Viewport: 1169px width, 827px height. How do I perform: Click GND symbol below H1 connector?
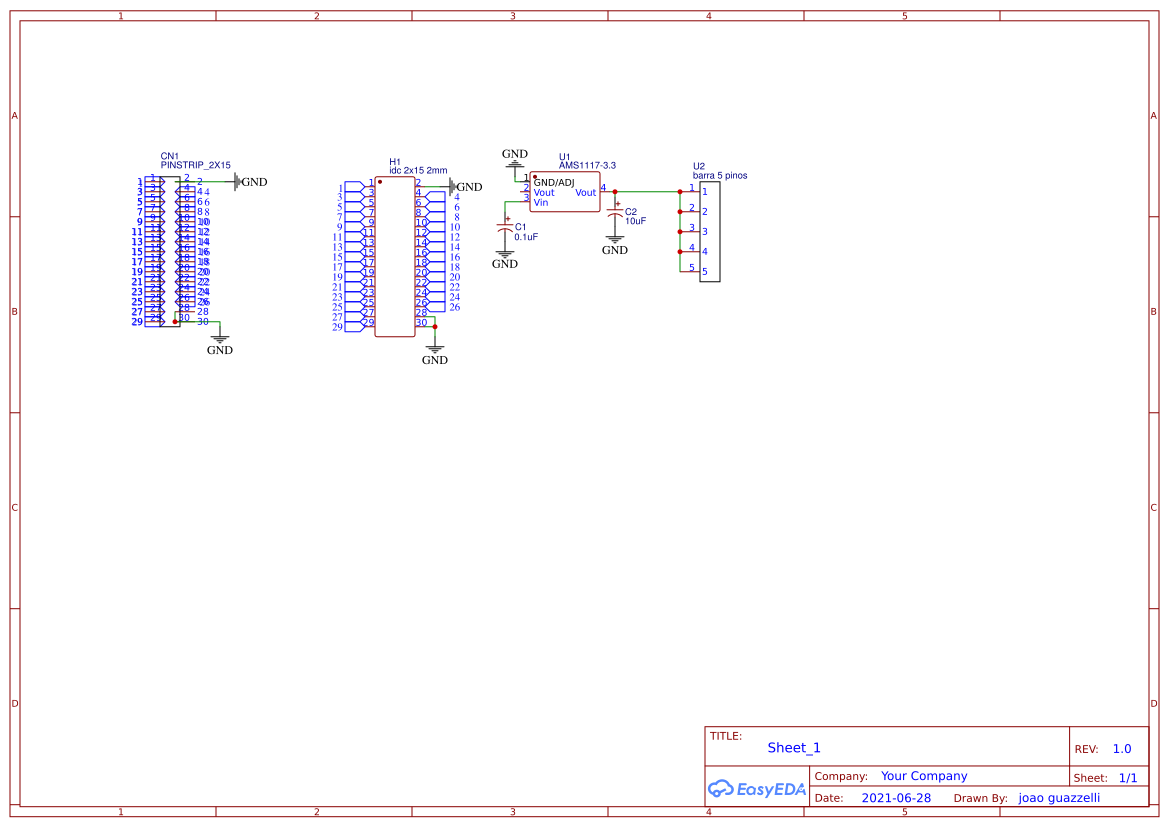coord(435,355)
